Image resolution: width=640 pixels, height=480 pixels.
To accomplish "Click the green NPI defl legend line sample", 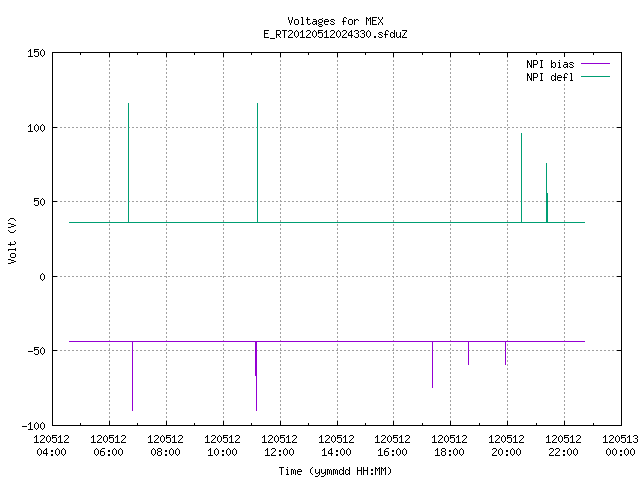I will tap(596, 76).
